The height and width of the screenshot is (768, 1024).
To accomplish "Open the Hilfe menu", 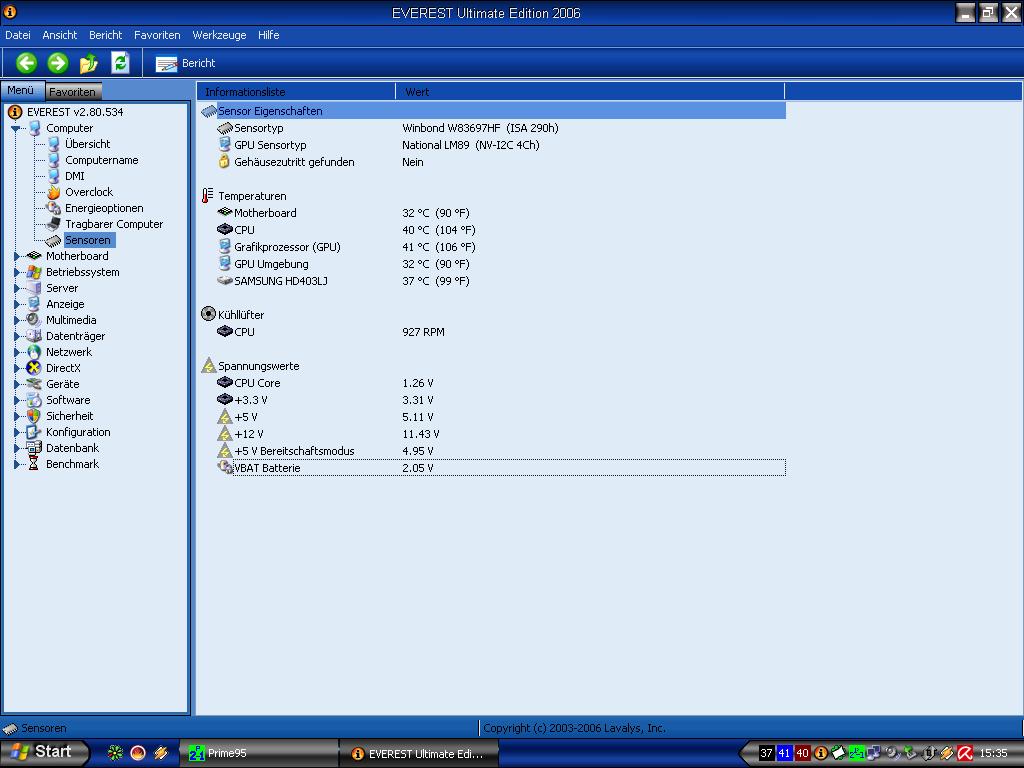I will pos(268,35).
